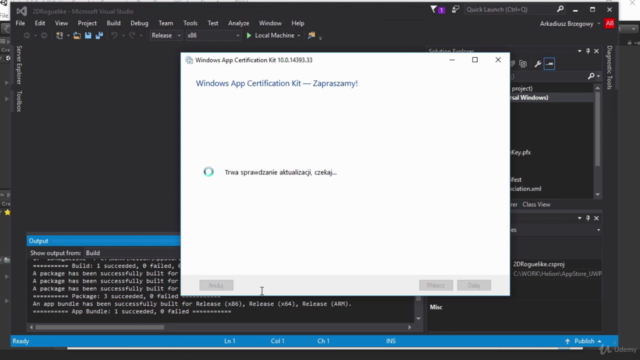Open the Build menu

(x=113, y=23)
